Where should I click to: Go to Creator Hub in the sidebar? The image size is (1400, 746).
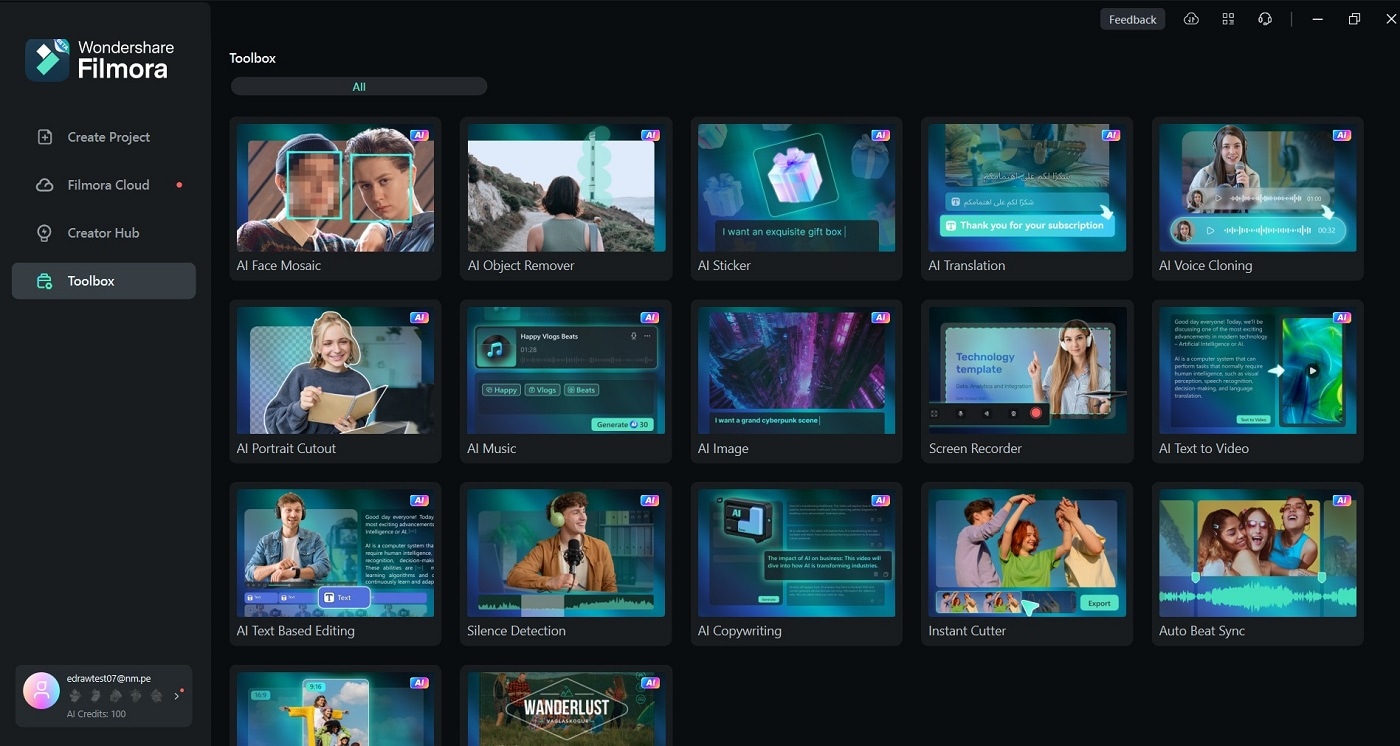(104, 233)
